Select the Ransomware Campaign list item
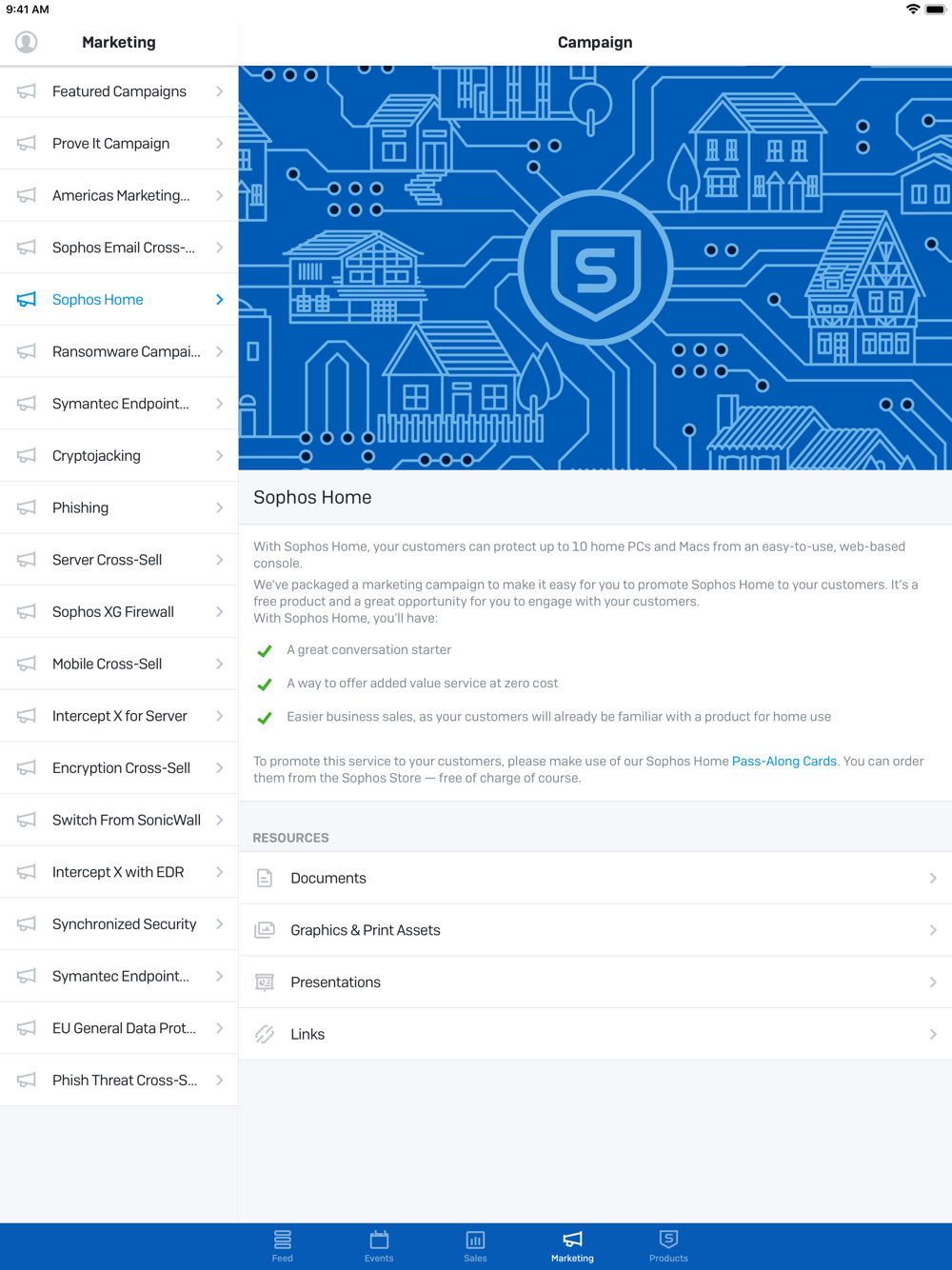This screenshot has height=1270, width=952. point(119,351)
